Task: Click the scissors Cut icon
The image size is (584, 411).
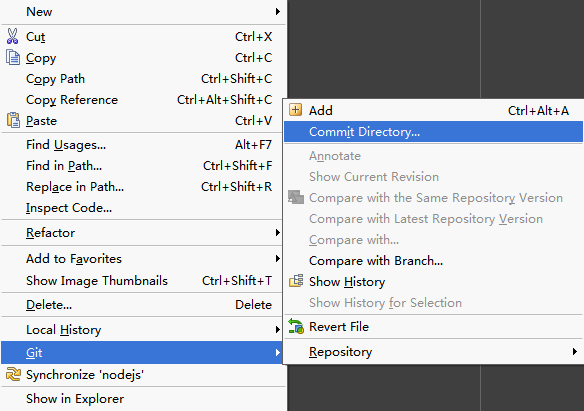Action: pos(12,36)
